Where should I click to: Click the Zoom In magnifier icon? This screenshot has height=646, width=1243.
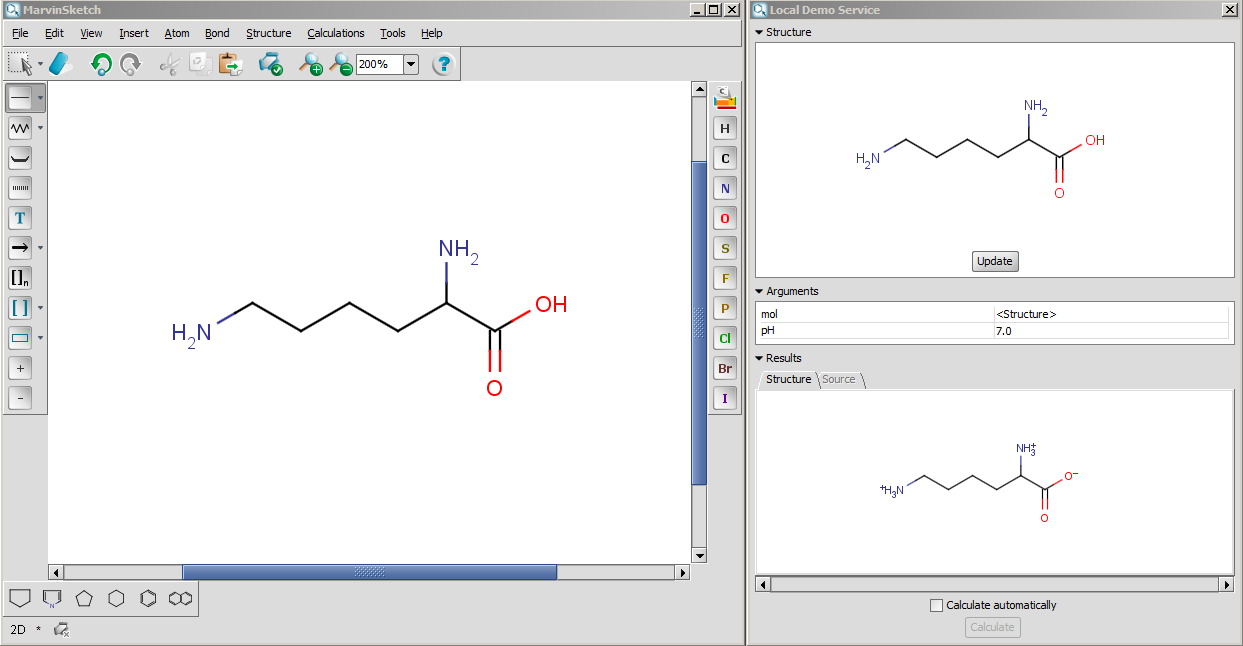[311, 65]
